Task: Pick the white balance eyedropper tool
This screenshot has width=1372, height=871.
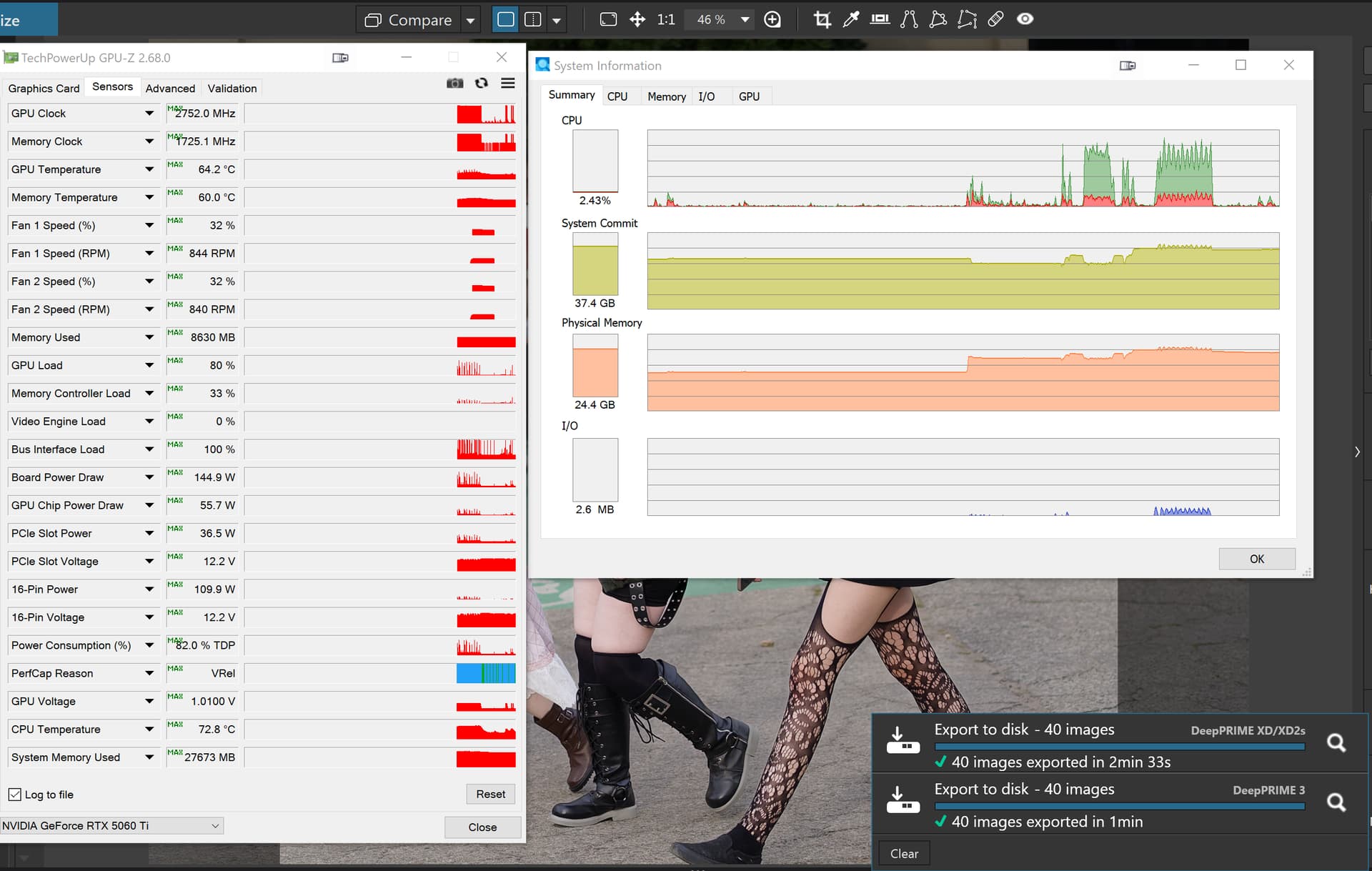Action: 850,19
